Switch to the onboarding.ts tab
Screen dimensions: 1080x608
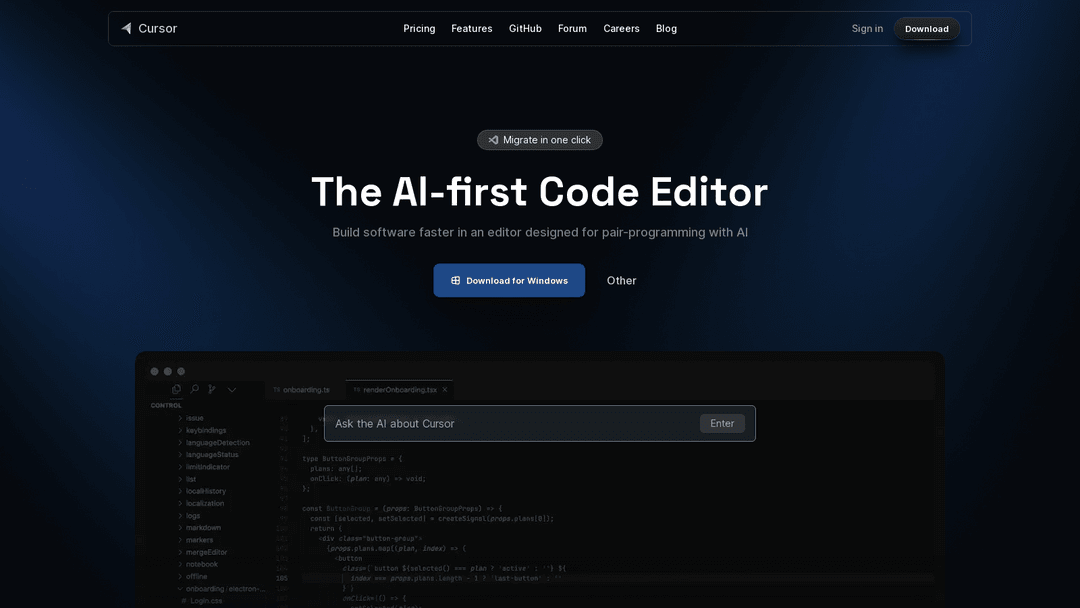305,389
